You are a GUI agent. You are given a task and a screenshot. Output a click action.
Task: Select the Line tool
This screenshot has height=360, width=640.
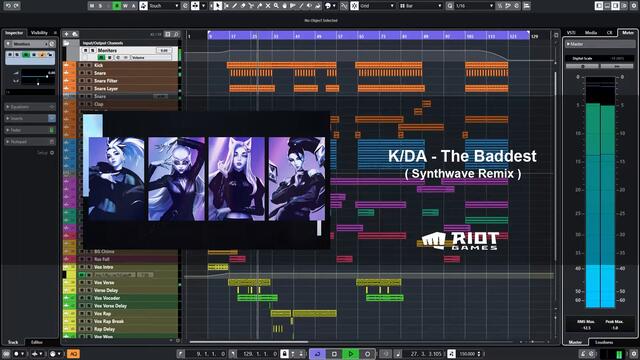(301, 6)
